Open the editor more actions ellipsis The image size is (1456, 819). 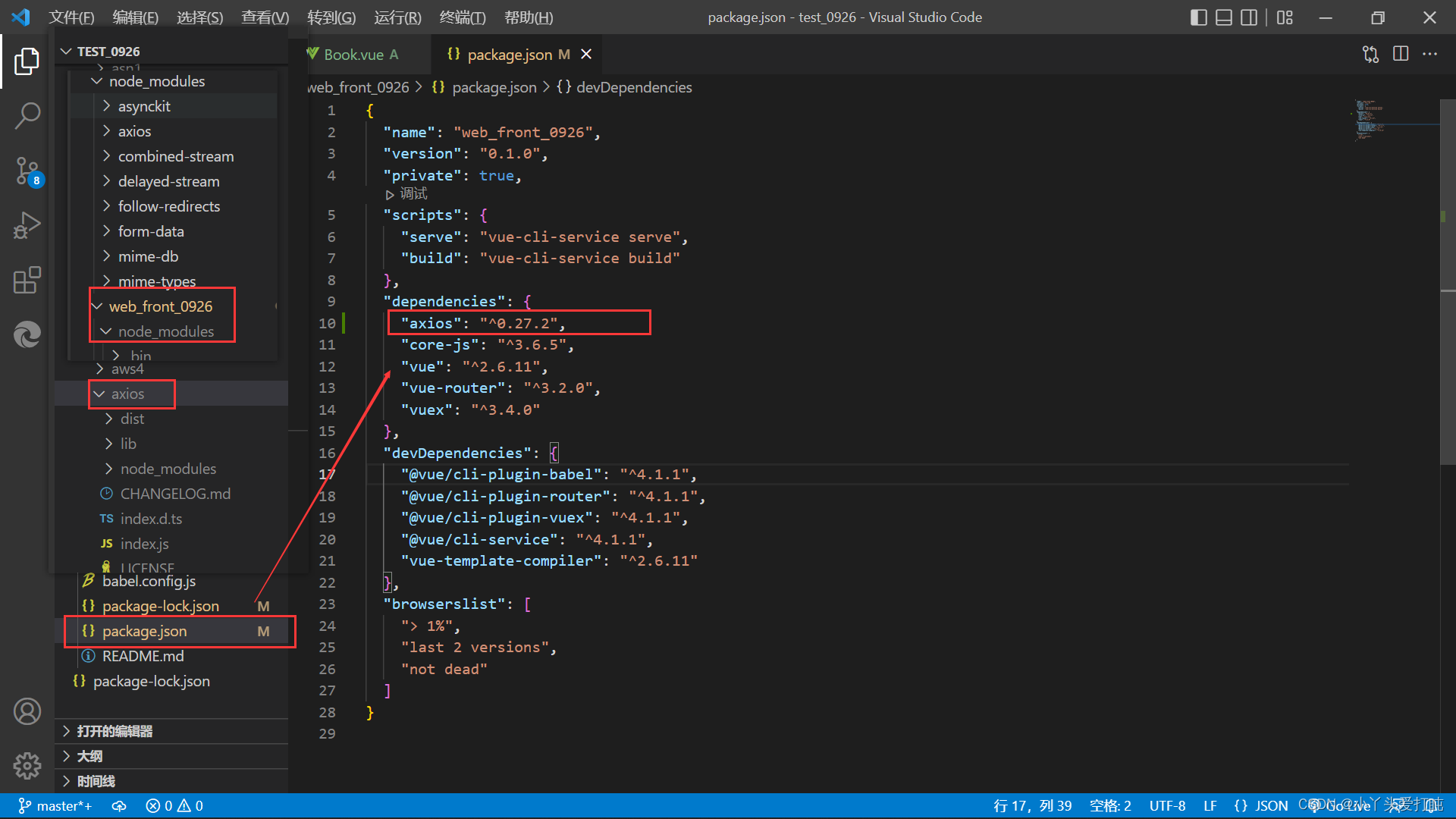[x=1429, y=54]
